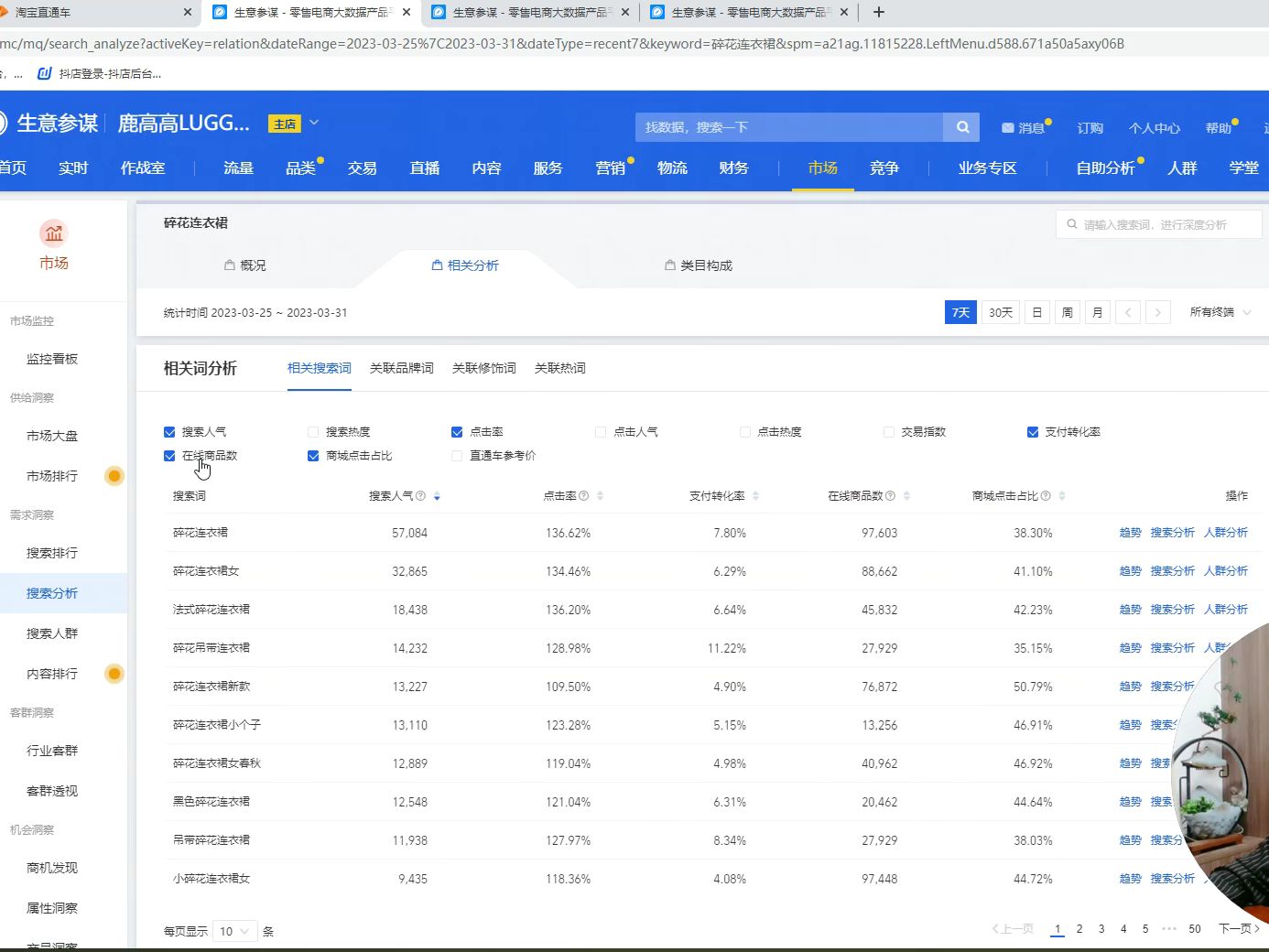Enable the 交易指数 checkbox
The image size is (1269, 952).
pyautogui.click(x=888, y=432)
